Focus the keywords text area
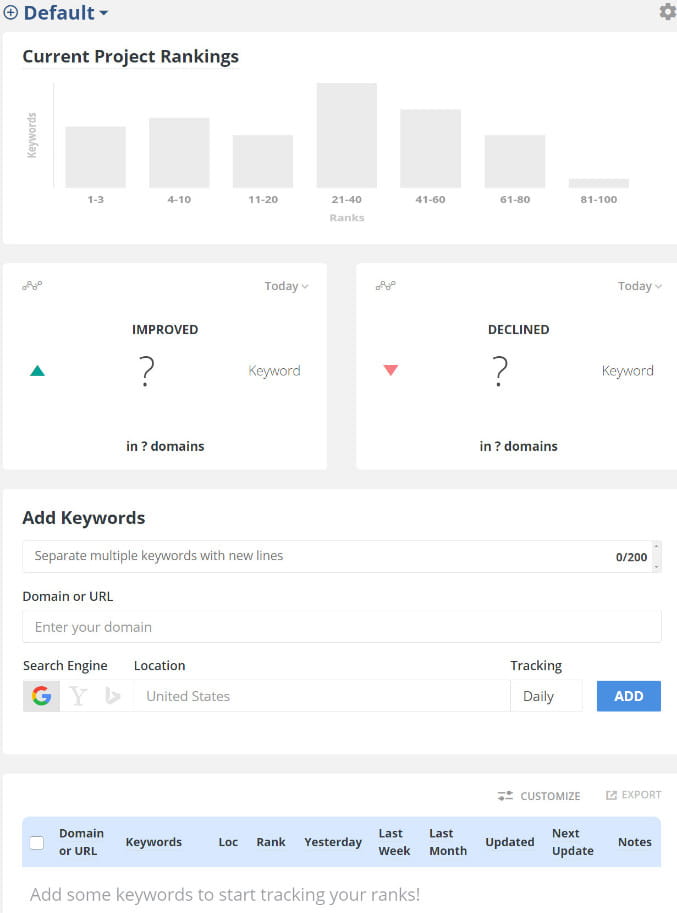Image resolution: width=677 pixels, height=913 pixels. point(320,556)
